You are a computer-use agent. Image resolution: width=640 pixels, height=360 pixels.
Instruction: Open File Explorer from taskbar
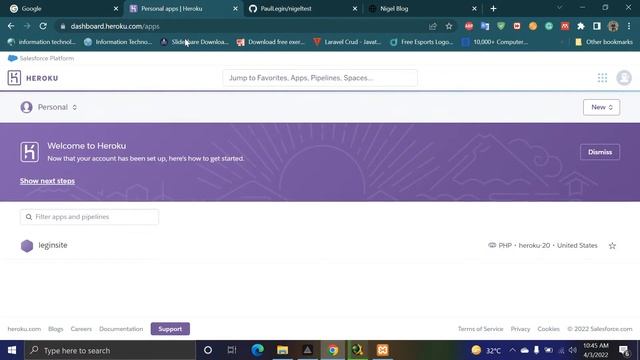282,350
